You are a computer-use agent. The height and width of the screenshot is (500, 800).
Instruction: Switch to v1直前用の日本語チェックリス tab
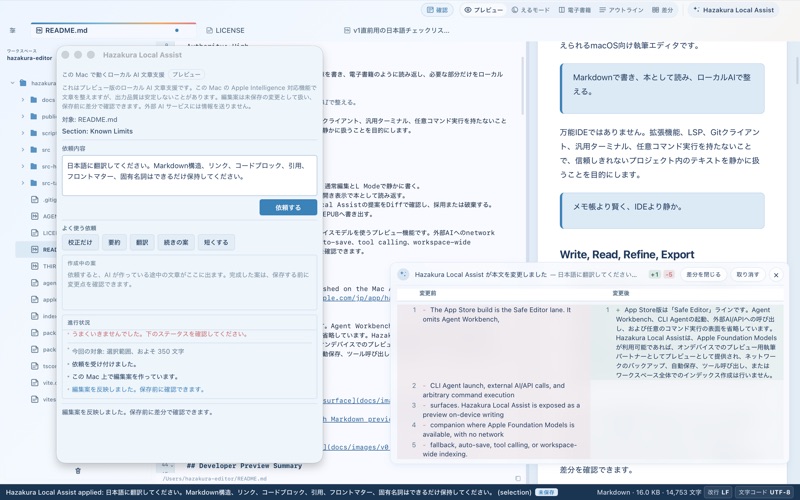coord(396,31)
